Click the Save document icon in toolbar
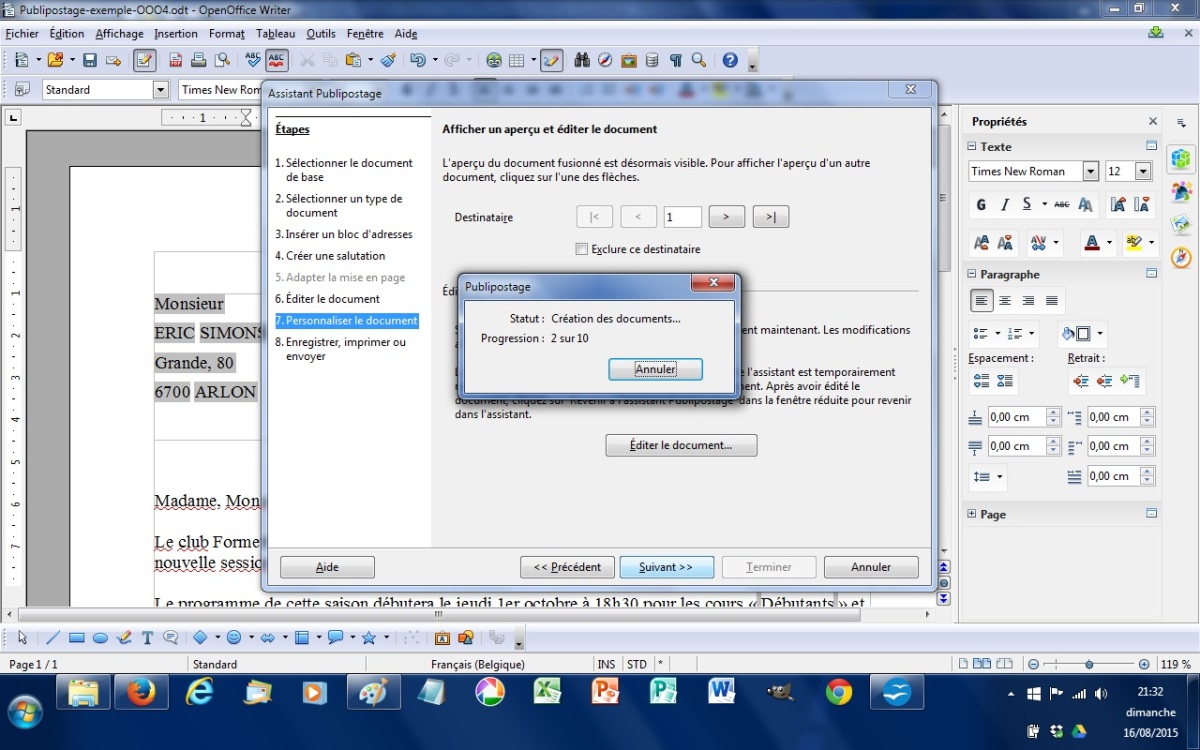Viewport: 1200px width, 750px height. click(x=90, y=60)
